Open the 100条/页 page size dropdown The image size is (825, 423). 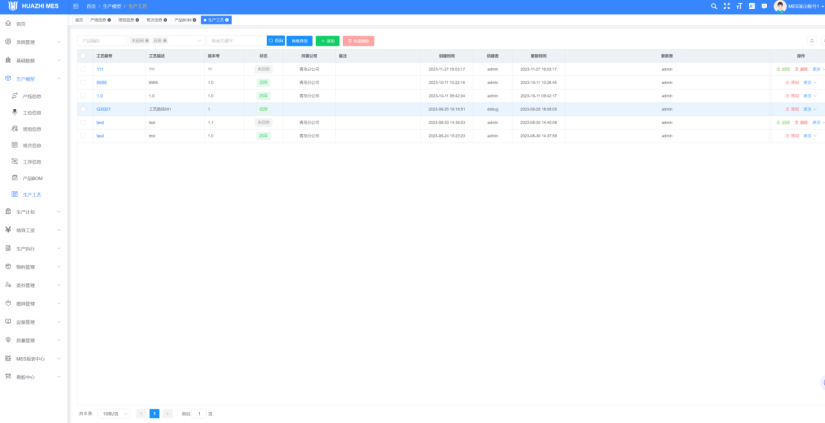(114, 413)
